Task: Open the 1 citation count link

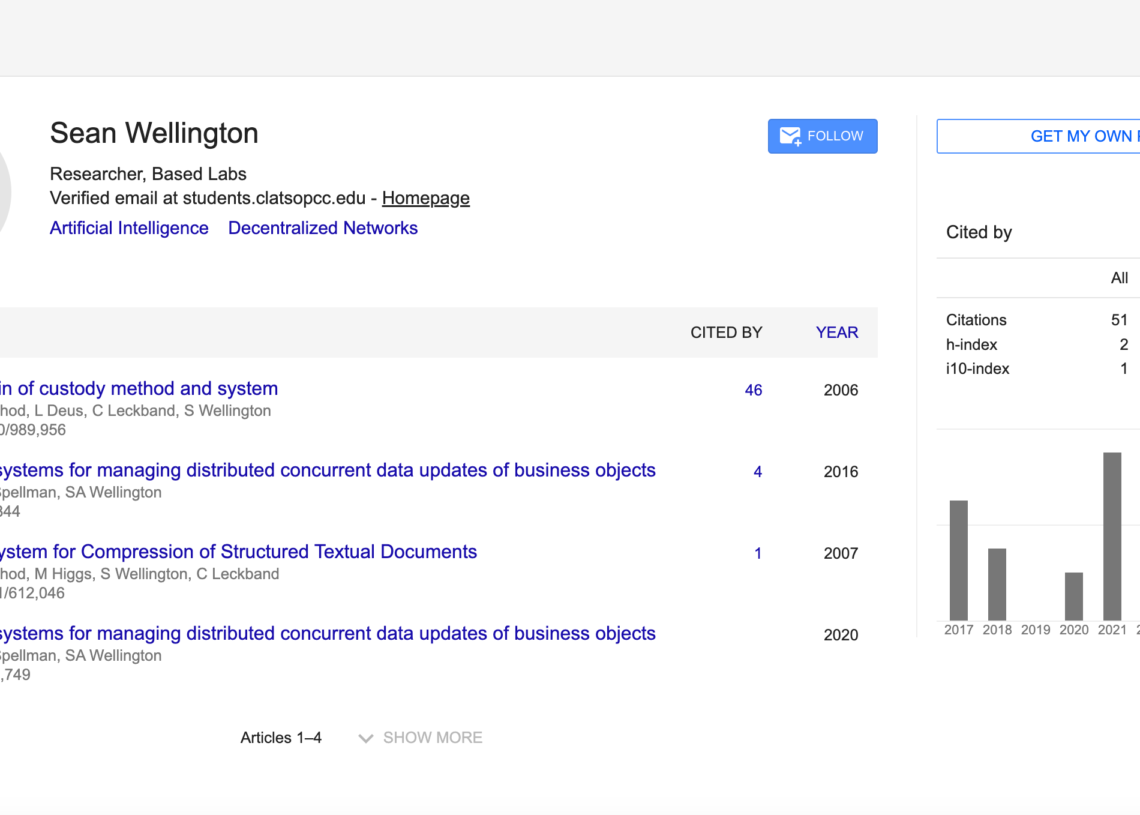Action: (x=757, y=553)
